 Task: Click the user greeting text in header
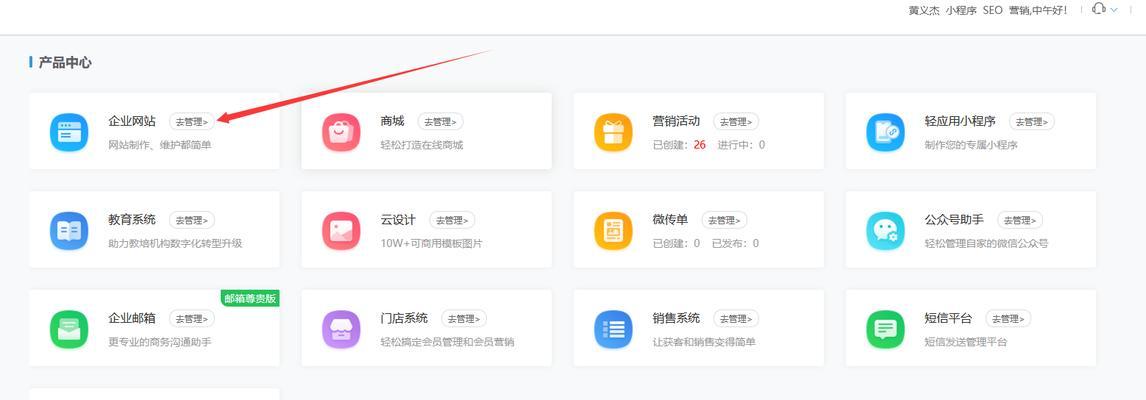click(988, 10)
